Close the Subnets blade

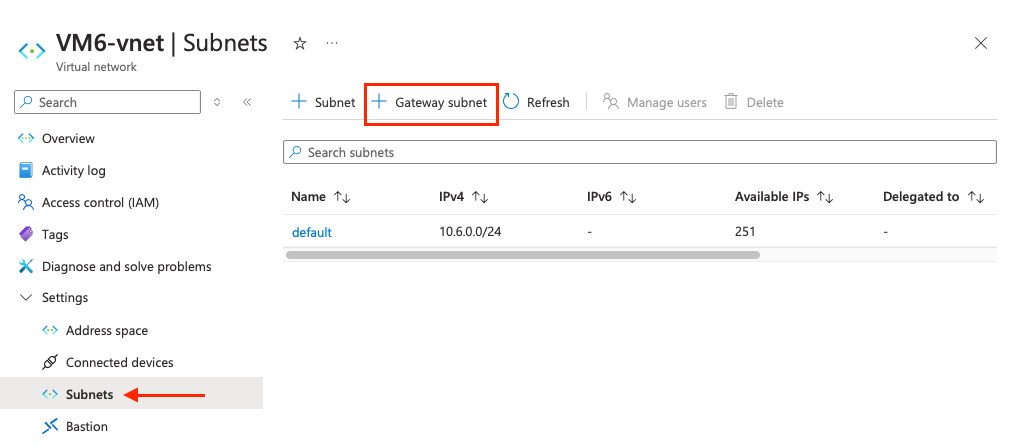pyautogui.click(x=980, y=43)
